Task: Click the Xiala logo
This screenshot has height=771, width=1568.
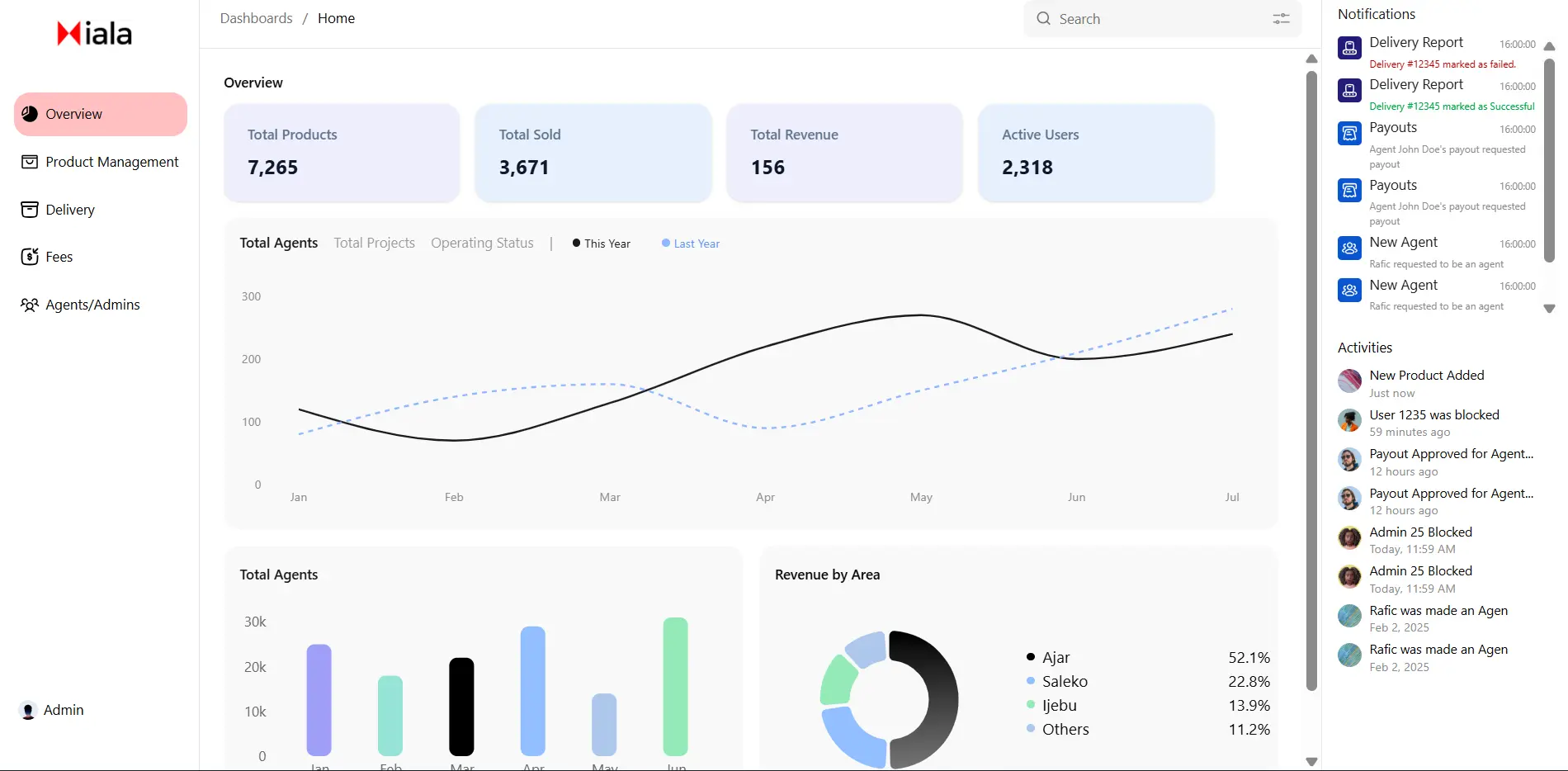Action: pos(93,32)
